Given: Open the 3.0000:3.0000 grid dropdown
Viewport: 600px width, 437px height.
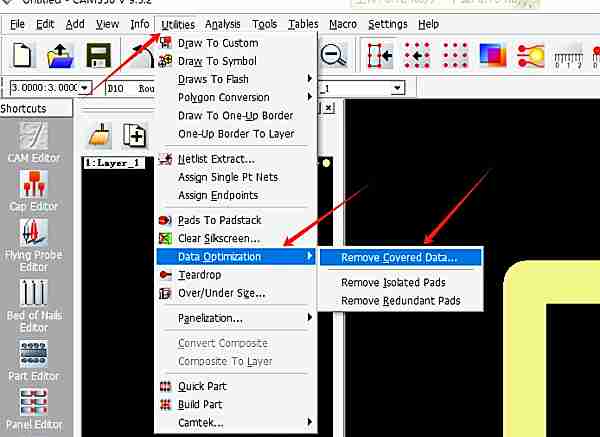Looking at the screenshot, I should click(x=85, y=88).
